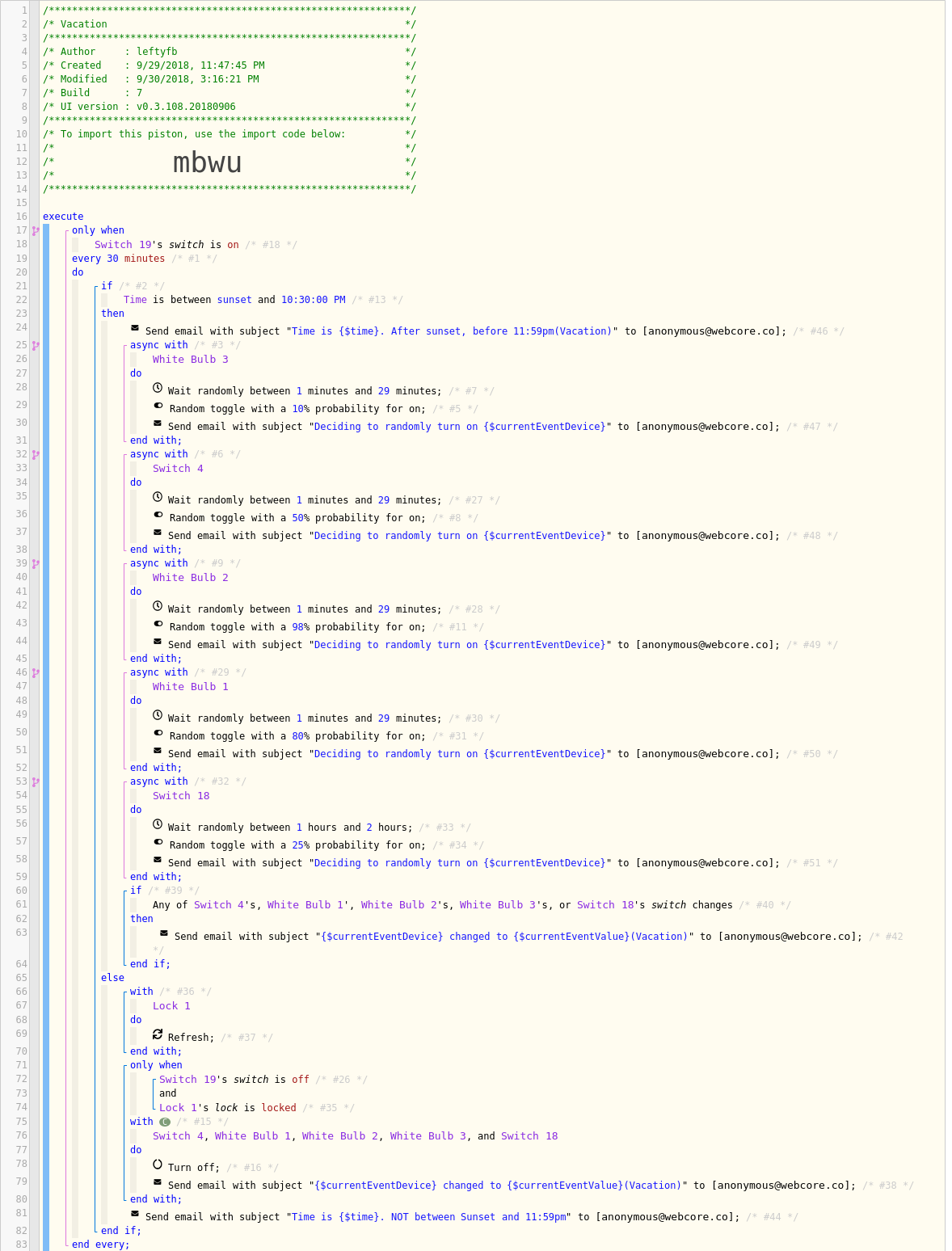This screenshot has height=1251, width=952.
Task: Click the clock icon on the hours wait #33
Action: point(158,824)
